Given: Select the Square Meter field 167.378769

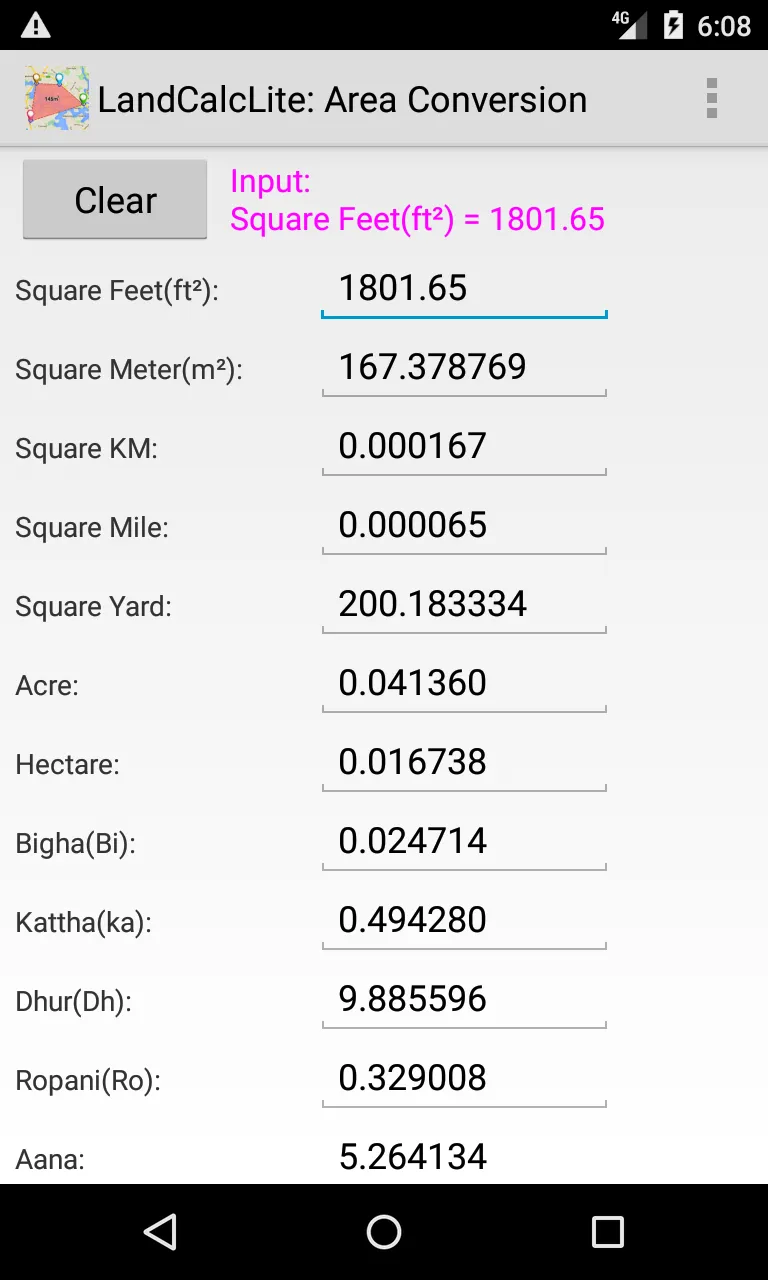Looking at the screenshot, I should [464, 369].
